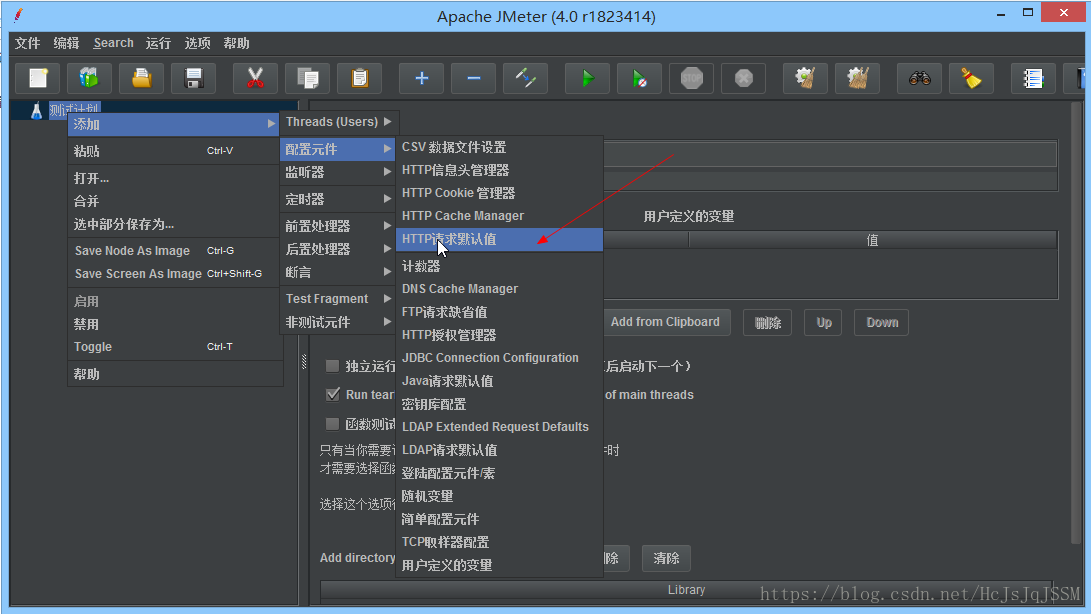Open the Templates toolbar icon
The height and width of the screenshot is (614, 1091).
[x=89, y=78]
